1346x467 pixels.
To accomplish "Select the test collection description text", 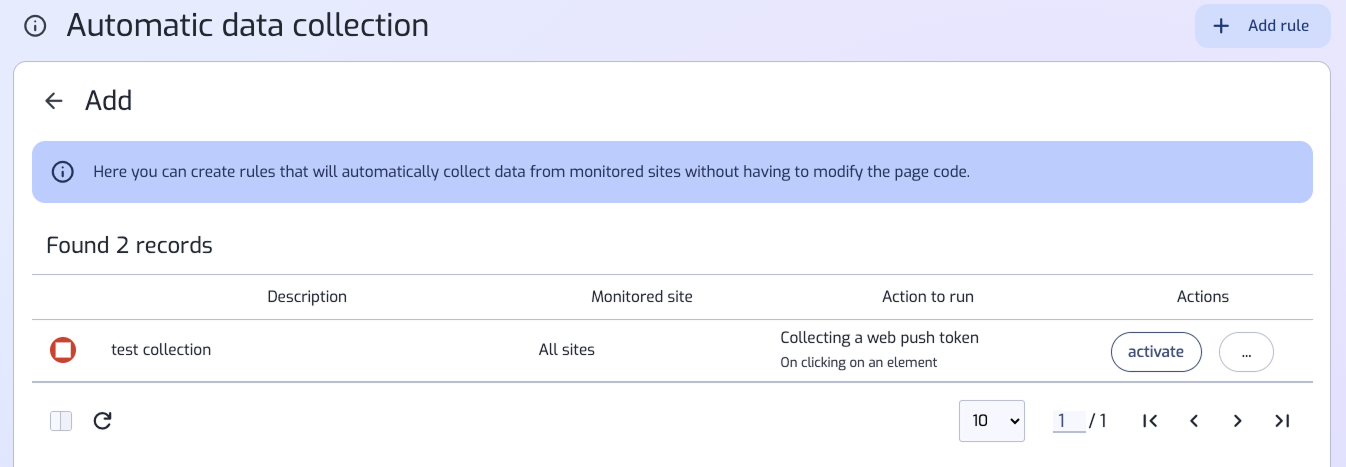I will [161, 350].
